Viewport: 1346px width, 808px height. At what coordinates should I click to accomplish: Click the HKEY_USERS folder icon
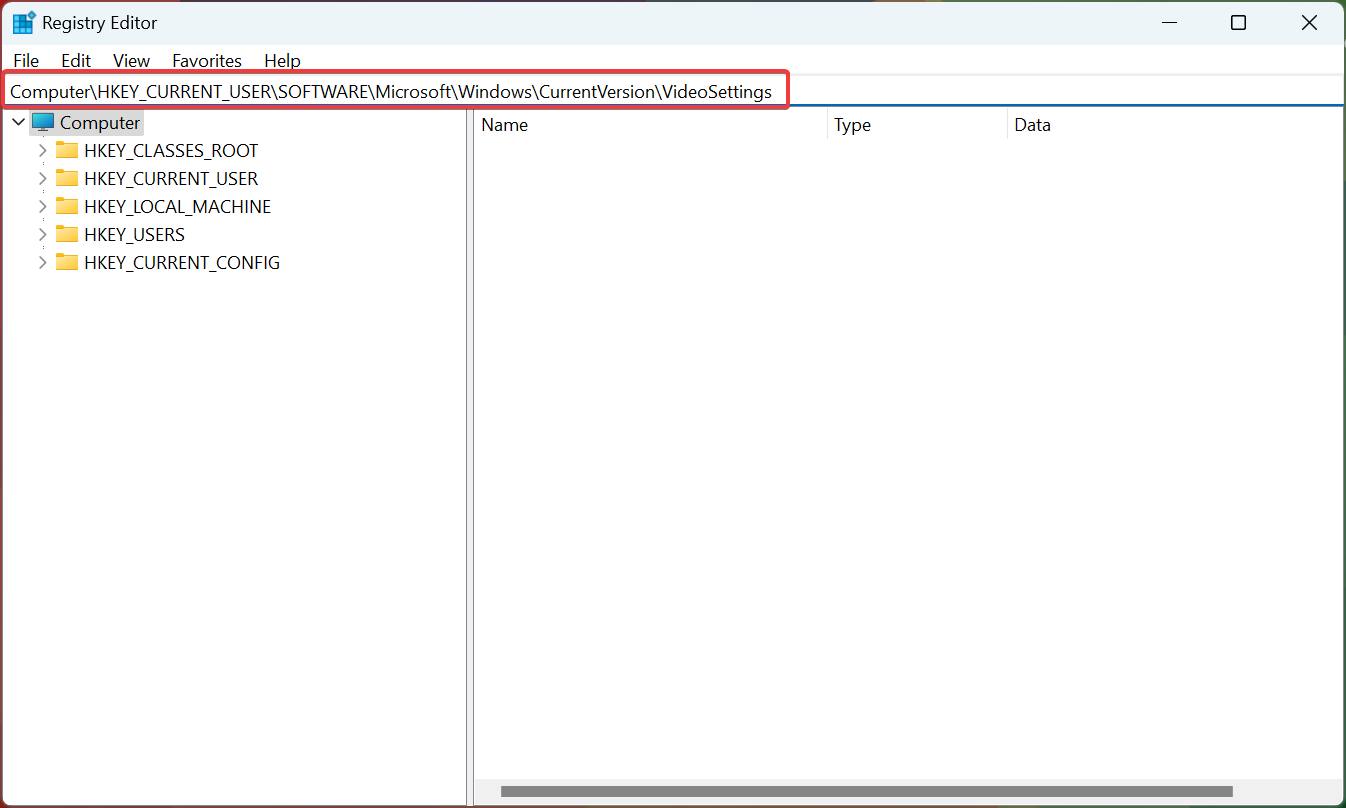[x=67, y=235]
